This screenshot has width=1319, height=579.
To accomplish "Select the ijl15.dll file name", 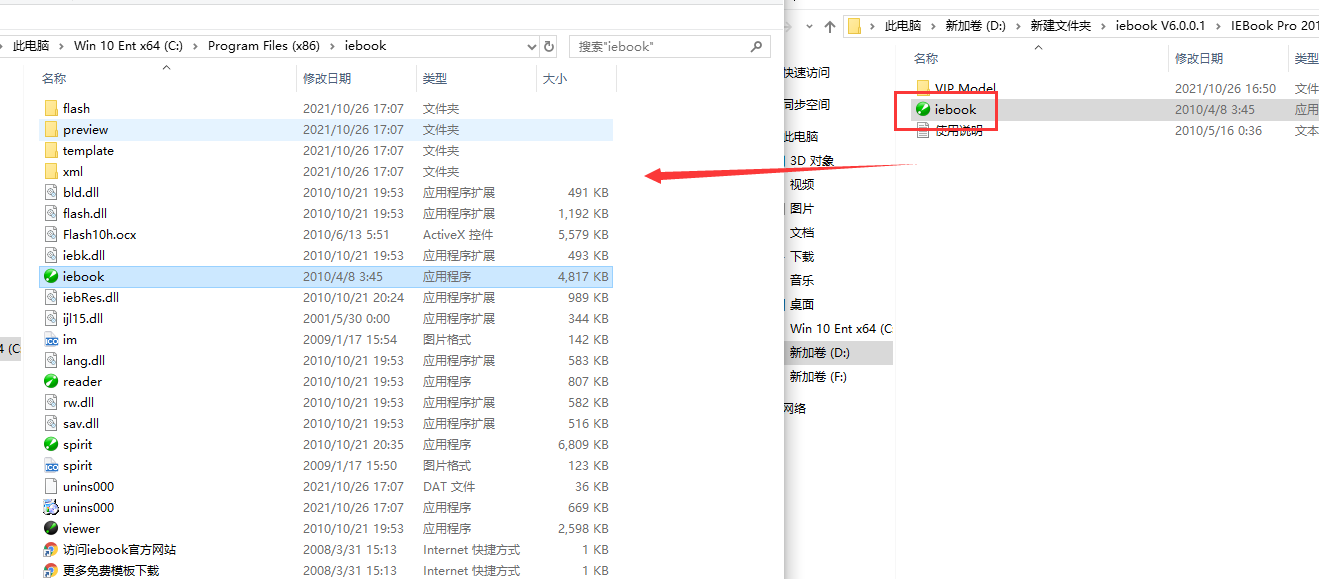I will (83, 318).
